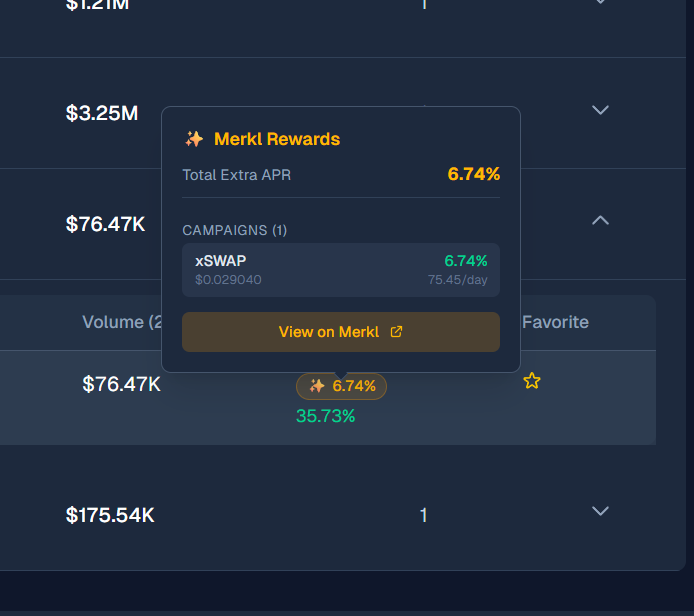Toggle the yellow Favorite star
Image resolution: width=694 pixels, height=616 pixels.
click(x=532, y=381)
